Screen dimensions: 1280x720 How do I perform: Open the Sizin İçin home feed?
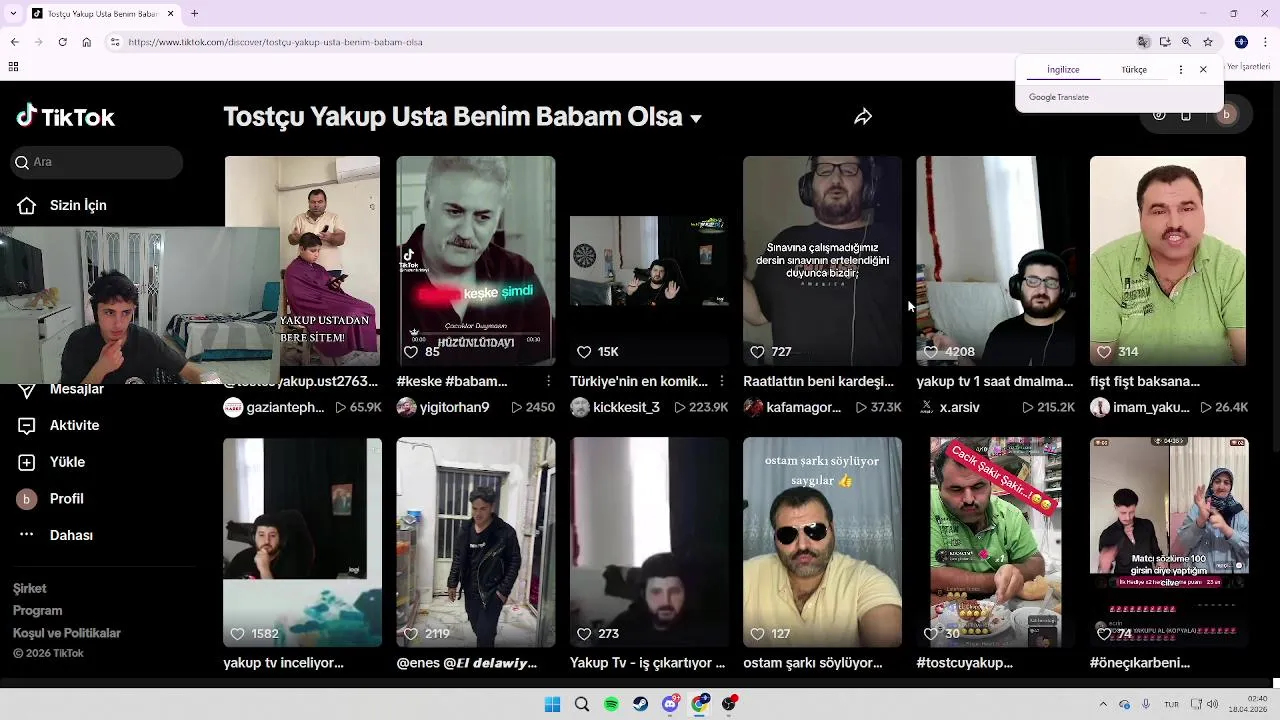click(62, 205)
